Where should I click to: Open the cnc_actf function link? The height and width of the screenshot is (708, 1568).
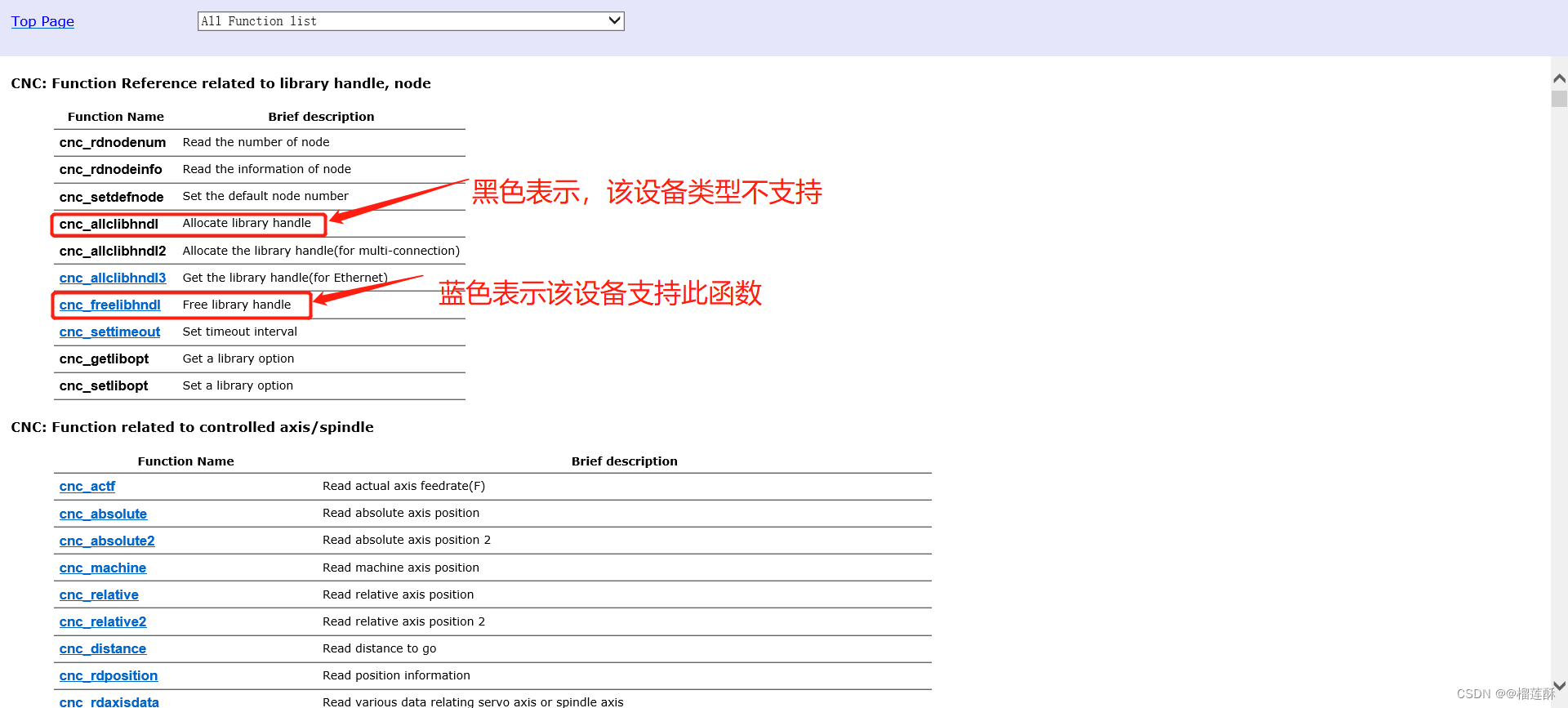coord(87,486)
